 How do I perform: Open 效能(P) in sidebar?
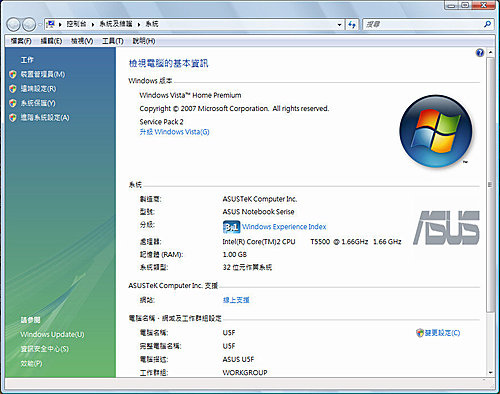(31, 363)
